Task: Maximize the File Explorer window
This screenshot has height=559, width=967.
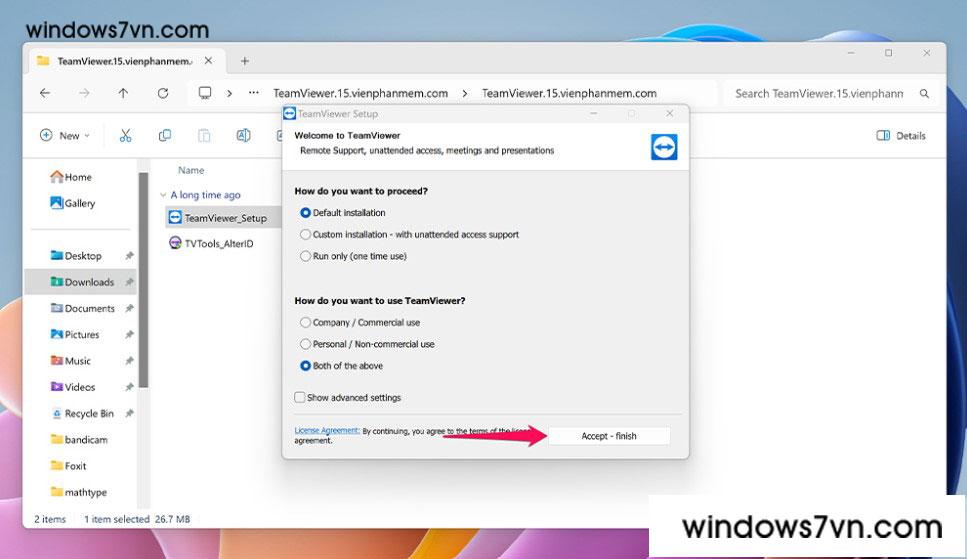Action: (x=888, y=53)
